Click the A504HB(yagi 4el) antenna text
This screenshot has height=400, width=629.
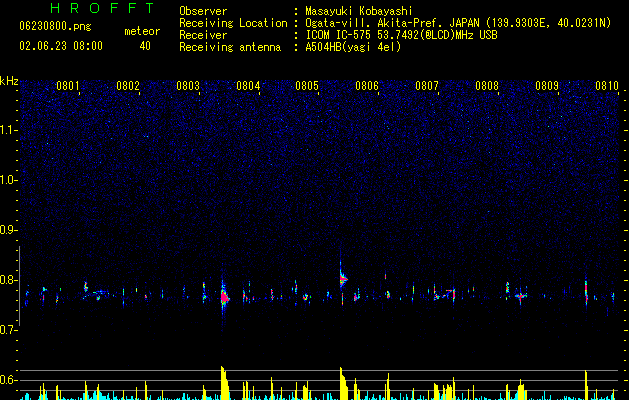353,47
